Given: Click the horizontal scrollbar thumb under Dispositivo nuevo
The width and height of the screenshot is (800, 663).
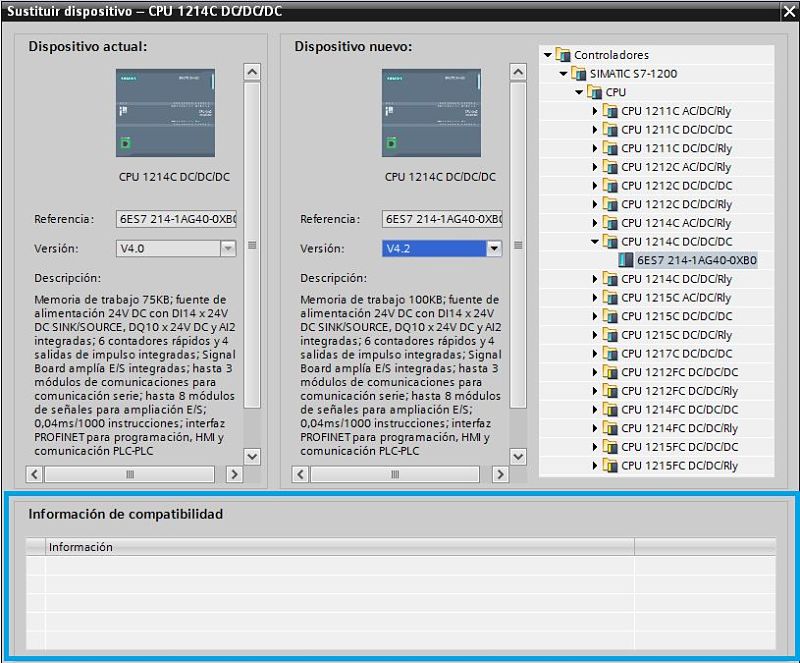Looking at the screenshot, I should click(x=395, y=474).
